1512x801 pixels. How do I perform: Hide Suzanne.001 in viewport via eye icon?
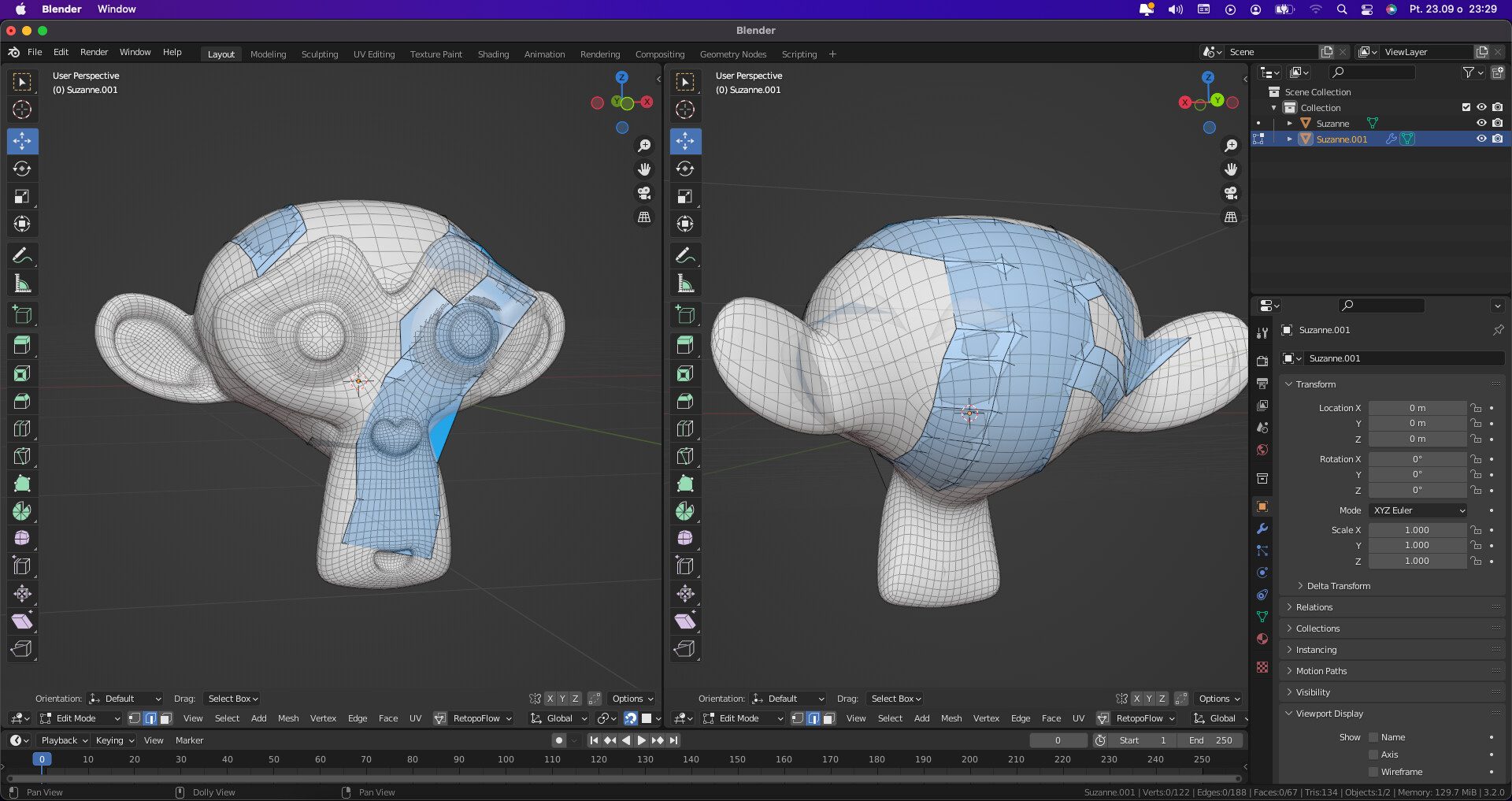[x=1481, y=139]
